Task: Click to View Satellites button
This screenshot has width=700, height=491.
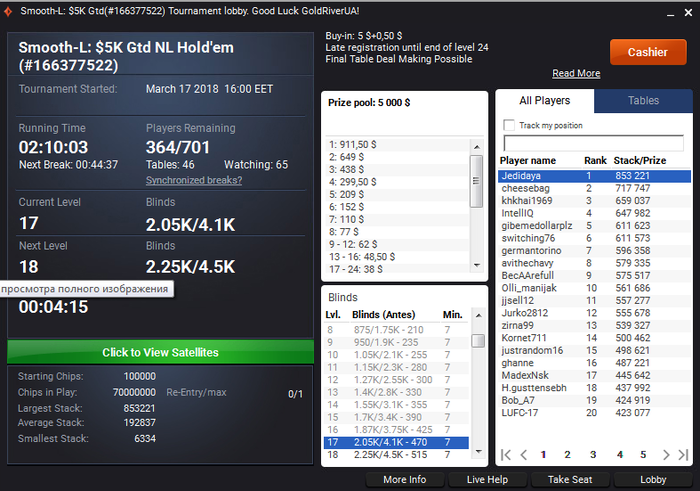Action: pos(160,352)
